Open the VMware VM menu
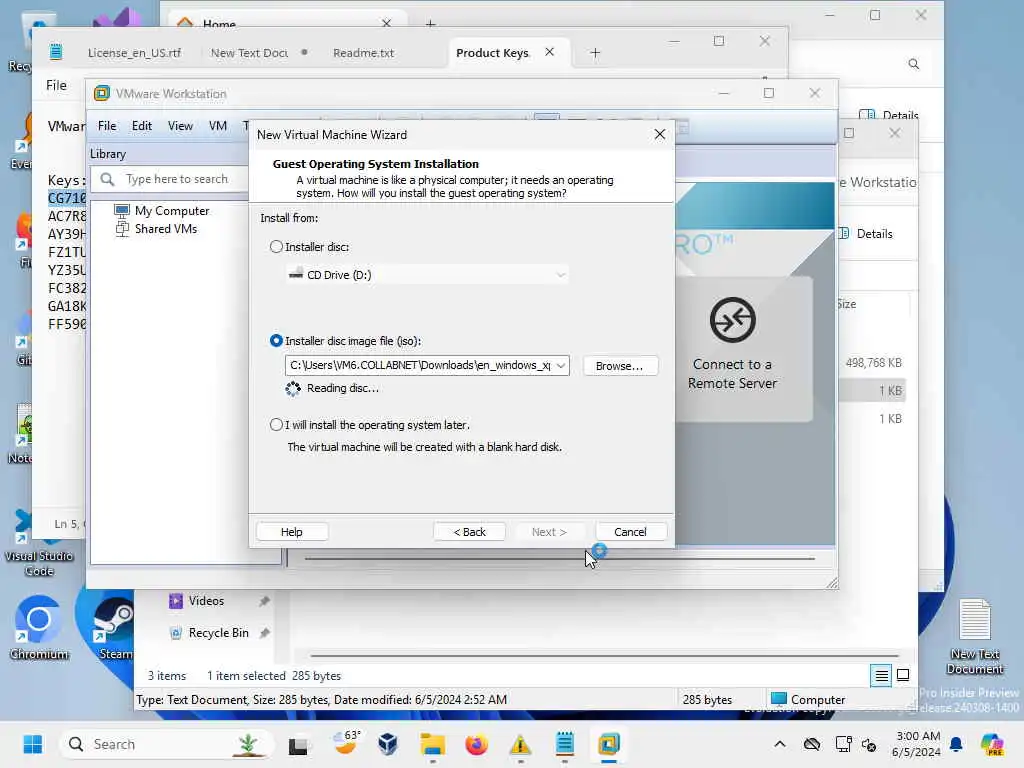Screen dimensions: 1024x768 tap(217, 126)
